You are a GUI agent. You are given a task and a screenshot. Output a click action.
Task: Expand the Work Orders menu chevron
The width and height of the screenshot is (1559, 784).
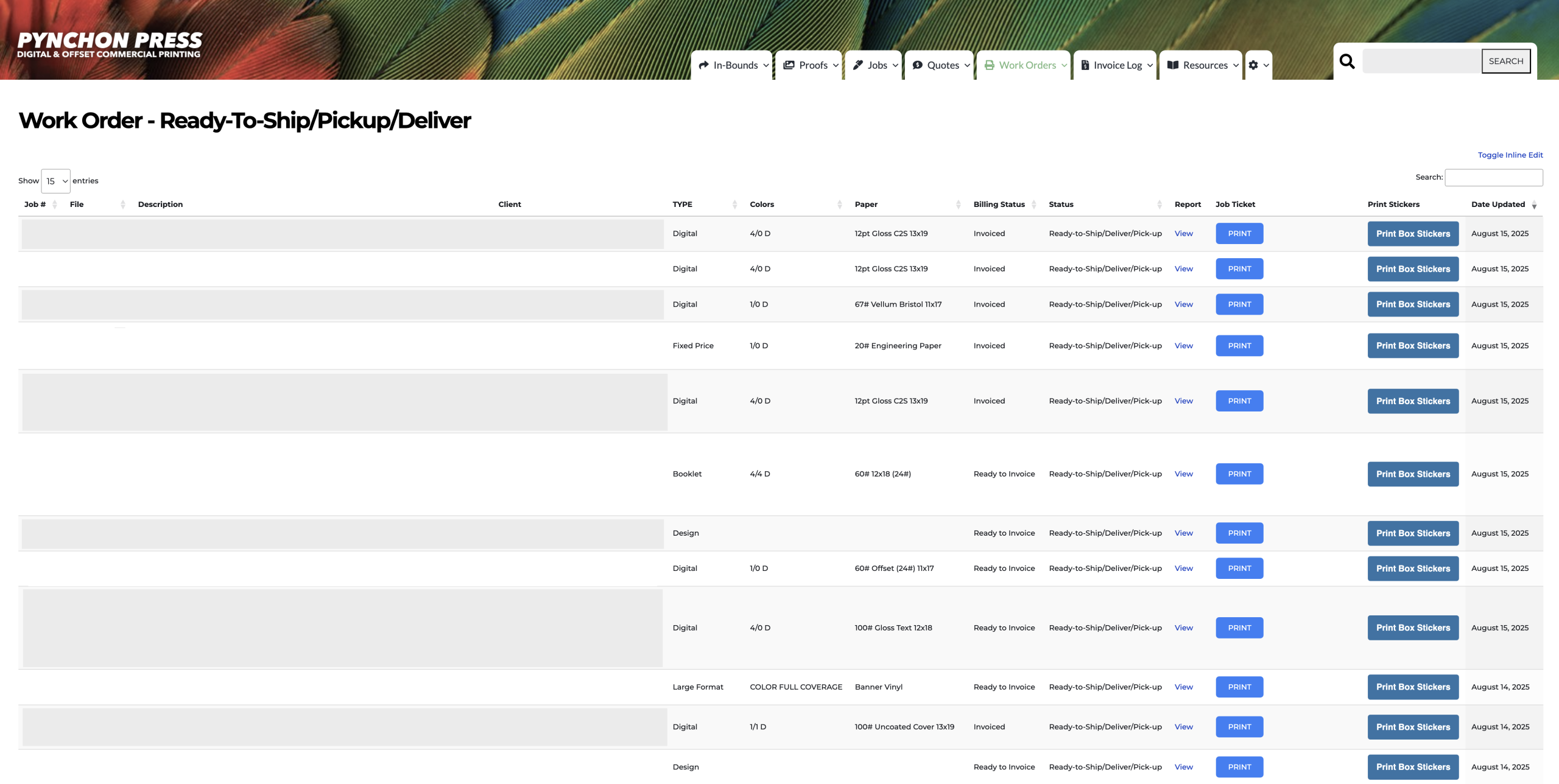pyautogui.click(x=1064, y=65)
